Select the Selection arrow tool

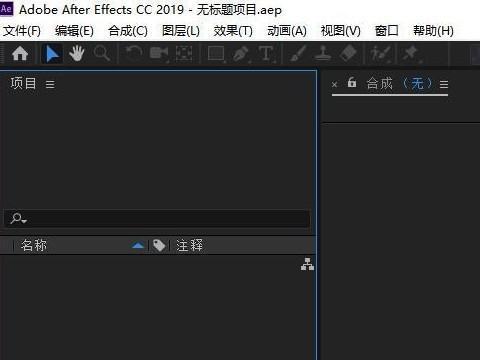pyautogui.click(x=52, y=54)
